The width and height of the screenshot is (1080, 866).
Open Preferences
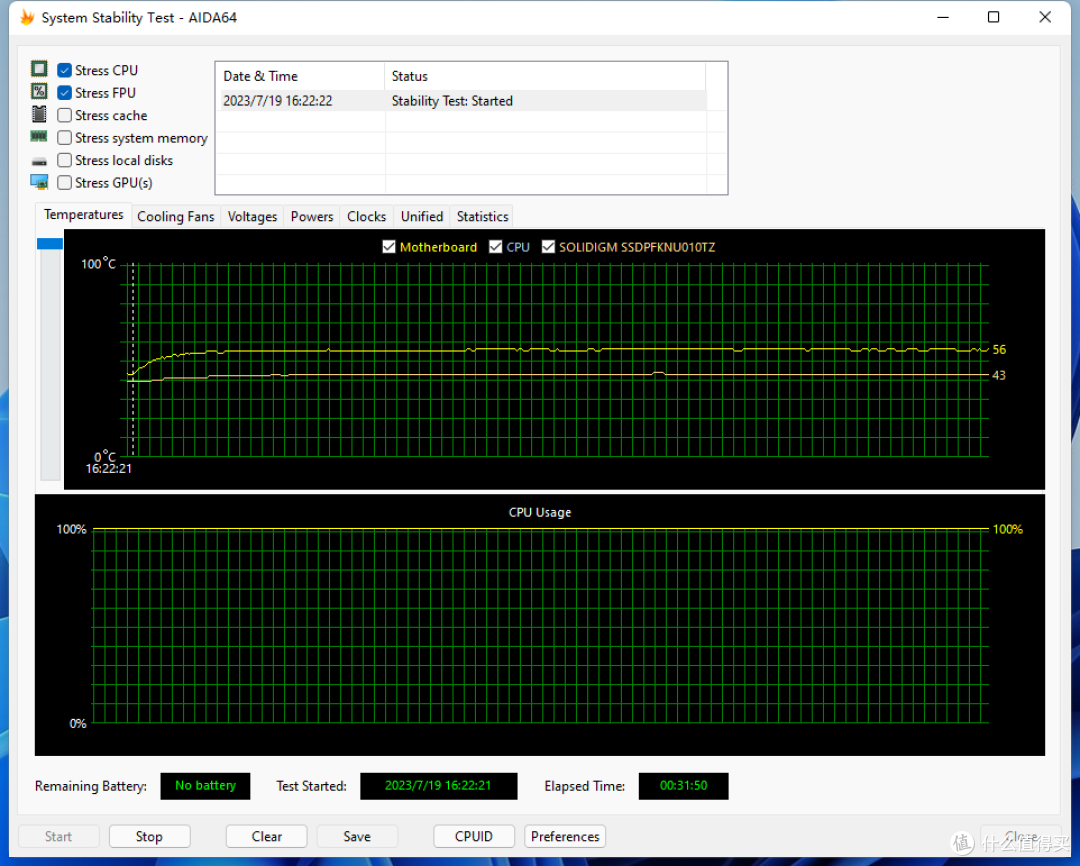coord(565,836)
